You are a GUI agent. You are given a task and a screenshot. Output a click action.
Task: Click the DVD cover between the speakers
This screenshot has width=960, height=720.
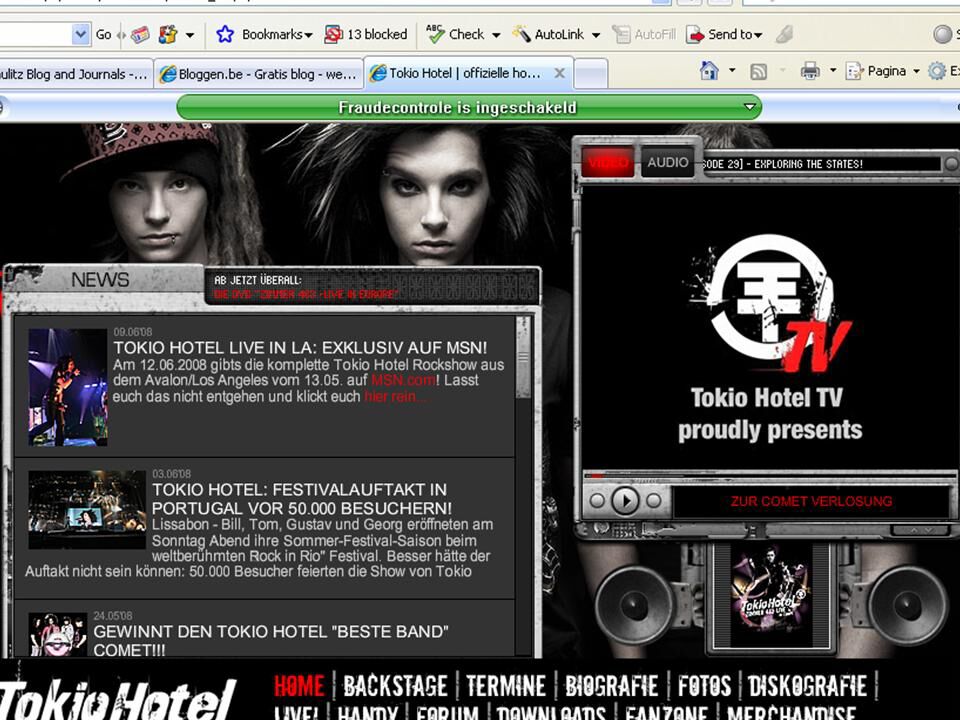pos(770,595)
